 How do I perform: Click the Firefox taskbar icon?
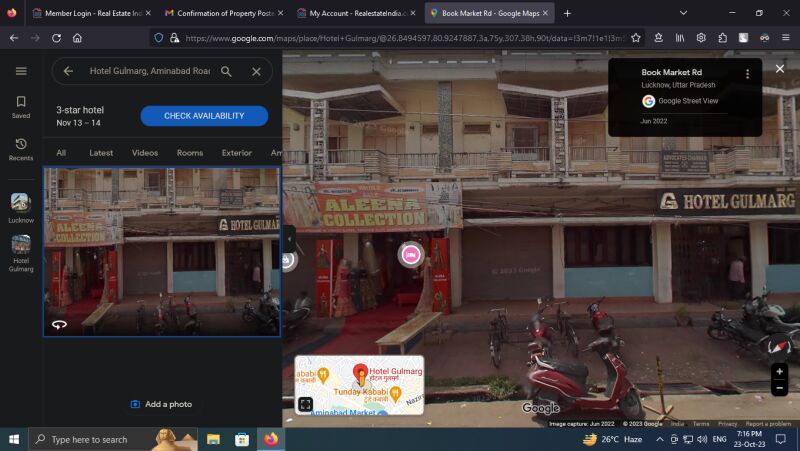coord(271,439)
